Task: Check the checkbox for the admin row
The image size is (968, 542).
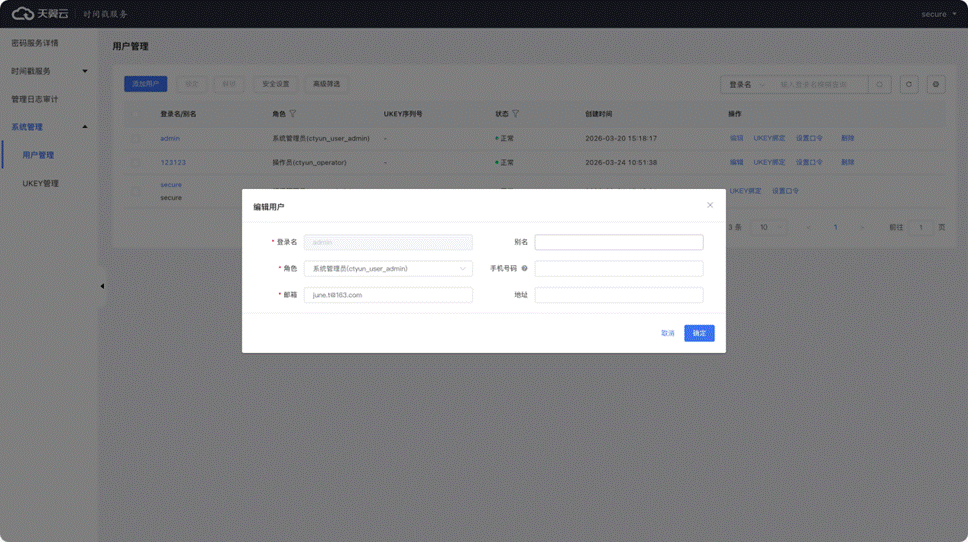Action: [136, 138]
